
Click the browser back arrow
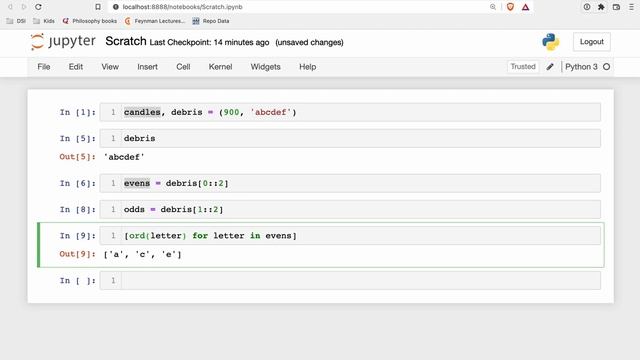pos(10,7)
